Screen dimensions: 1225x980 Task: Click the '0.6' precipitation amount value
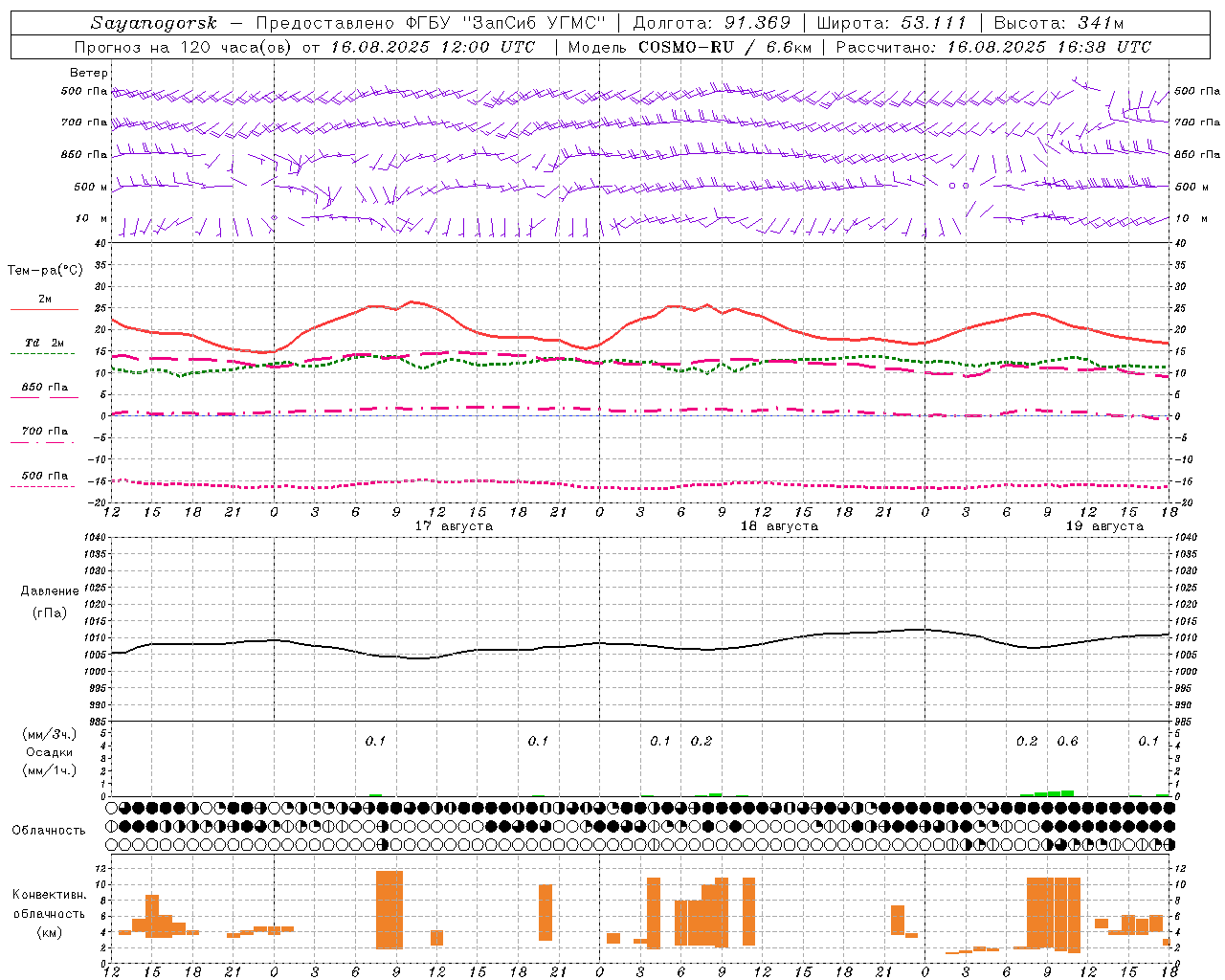1067,742
